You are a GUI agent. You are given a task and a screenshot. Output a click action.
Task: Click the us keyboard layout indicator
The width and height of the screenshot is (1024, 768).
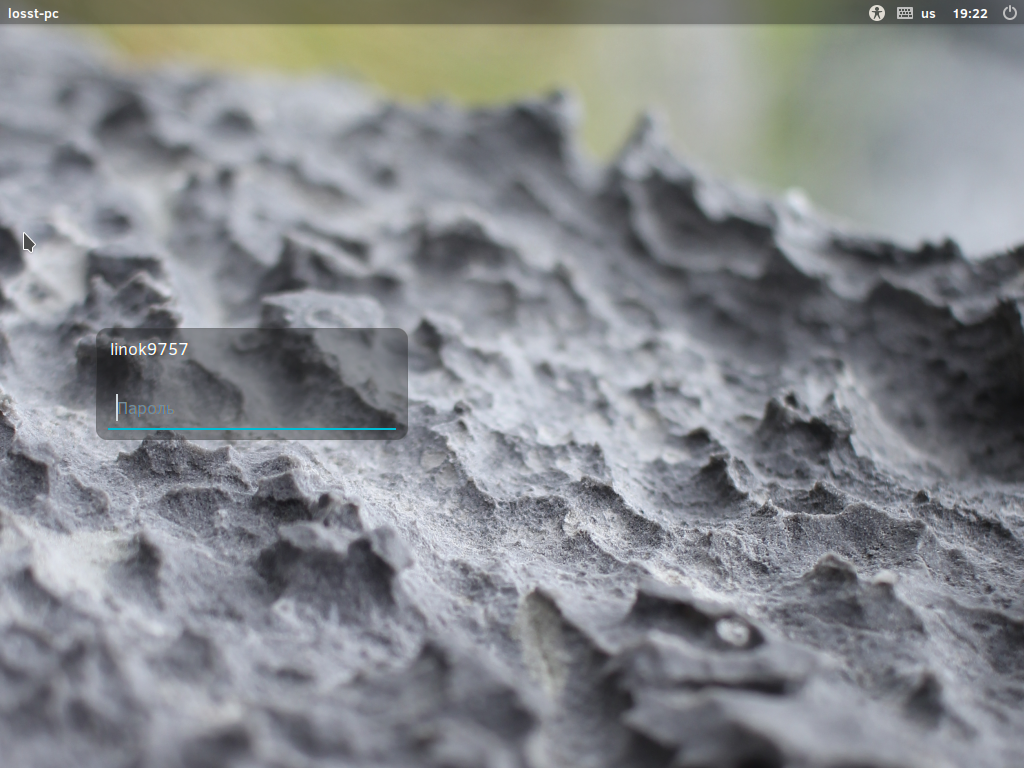coord(928,13)
